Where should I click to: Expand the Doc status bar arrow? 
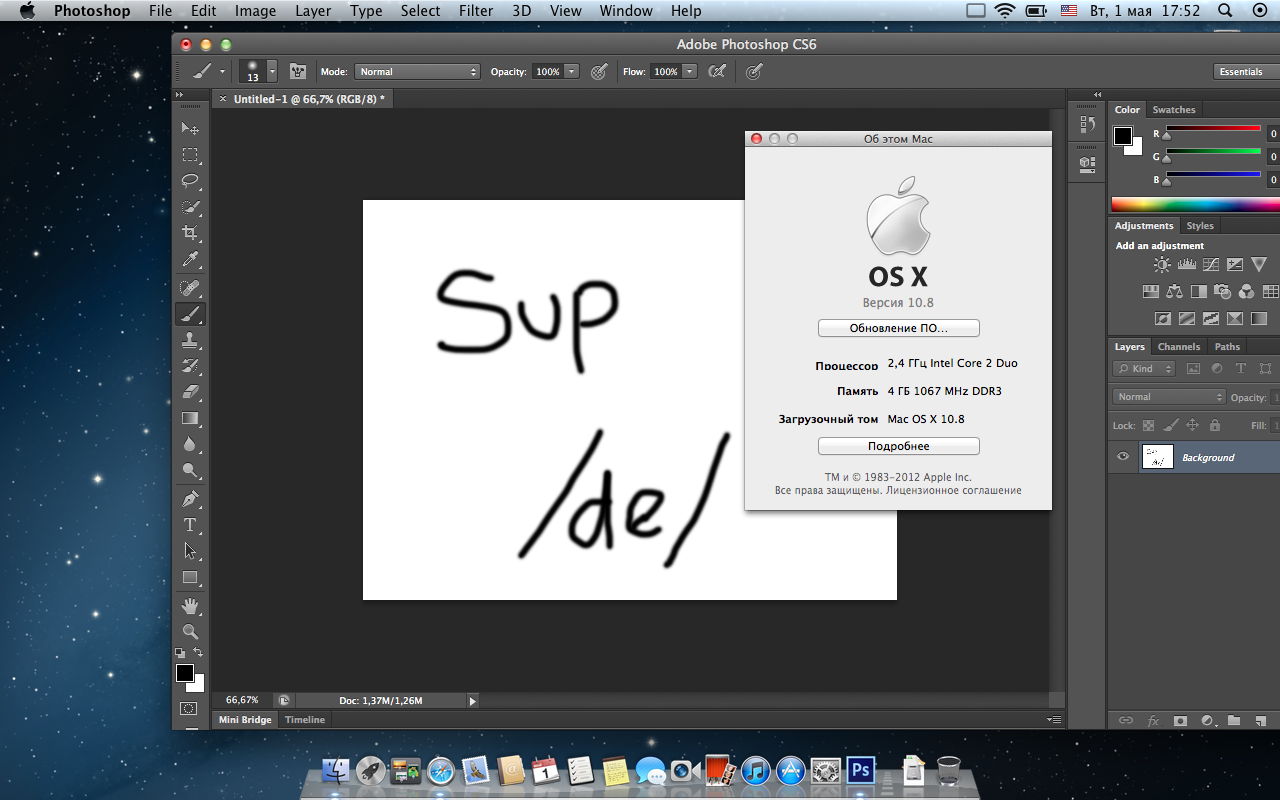[x=472, y=701]
